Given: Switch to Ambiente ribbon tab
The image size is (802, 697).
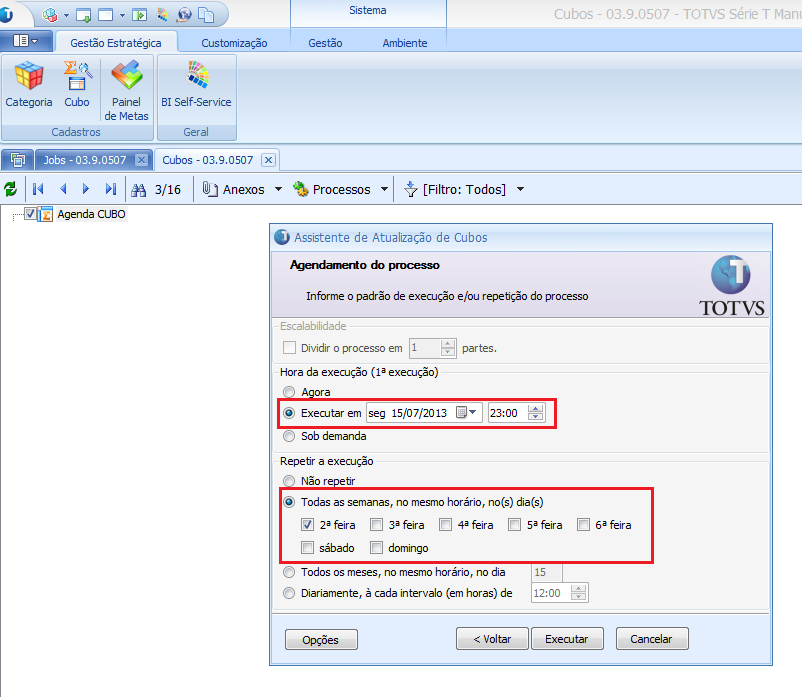Looking at the screenshot, I should (x=405, y=43).
